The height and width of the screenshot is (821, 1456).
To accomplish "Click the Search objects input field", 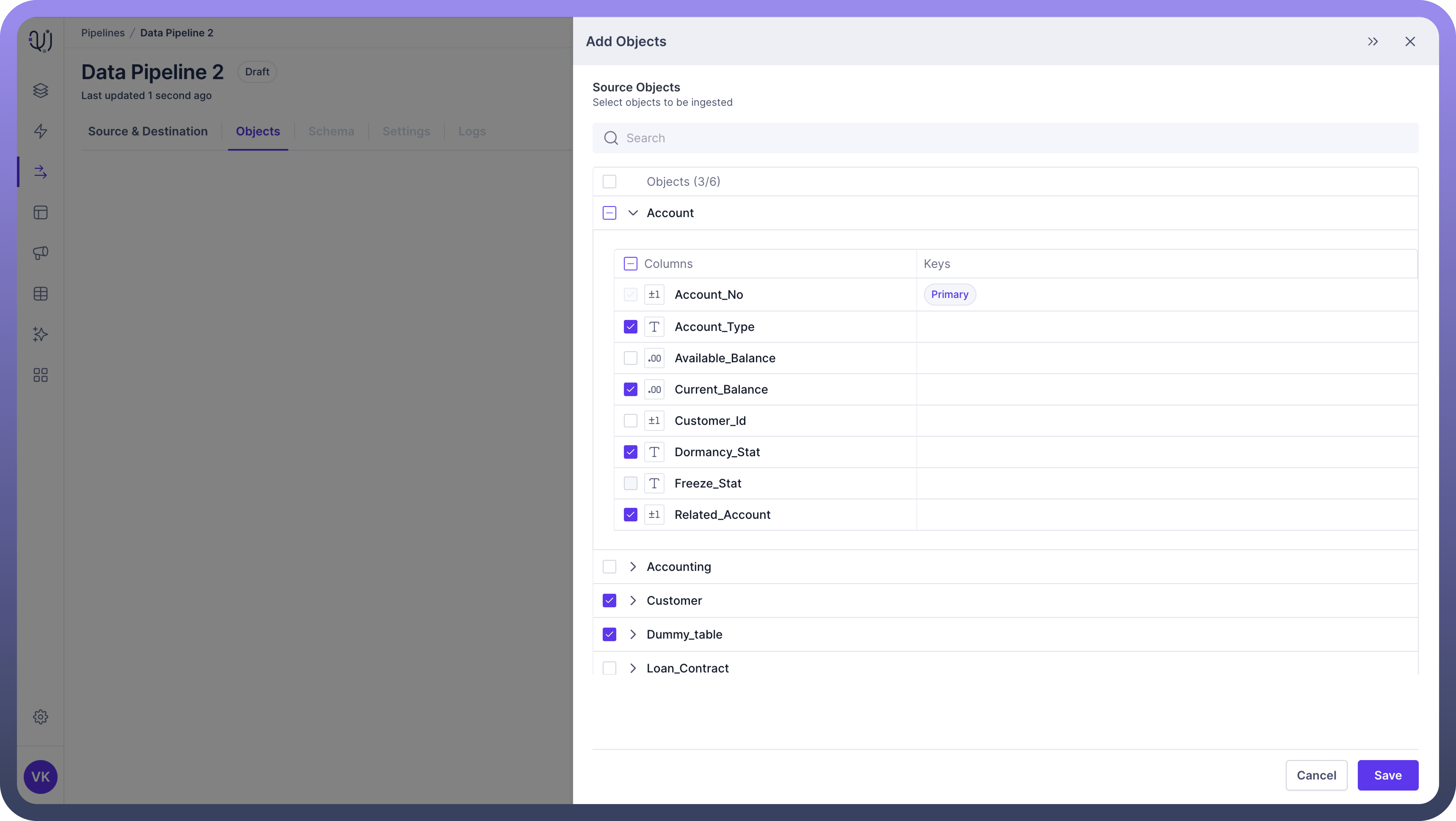I will click(x=1005, y=138).
